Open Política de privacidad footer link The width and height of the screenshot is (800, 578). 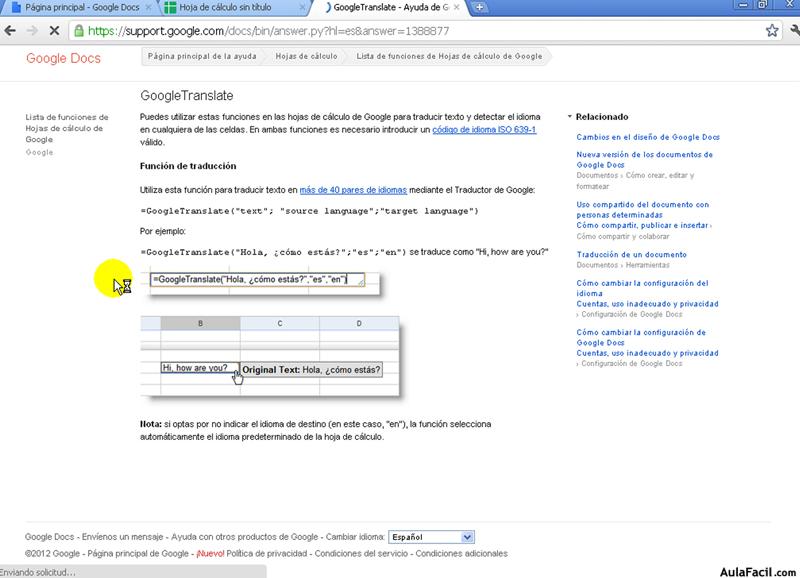click(266, 554)
